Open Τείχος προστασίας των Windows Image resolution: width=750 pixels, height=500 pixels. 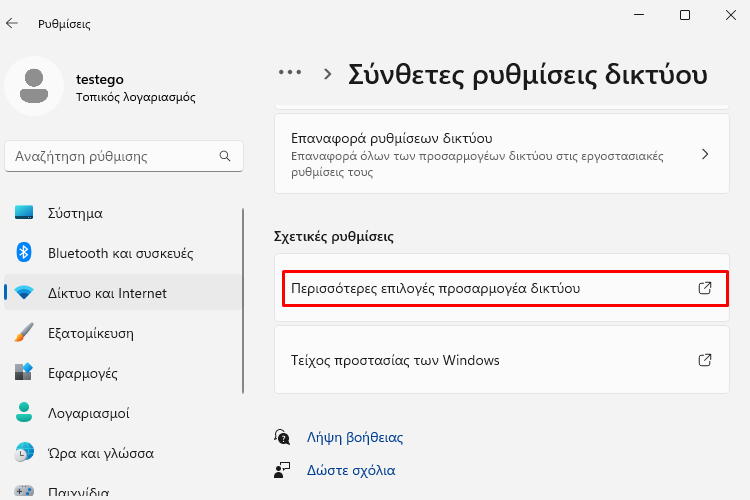pos(502,360)
